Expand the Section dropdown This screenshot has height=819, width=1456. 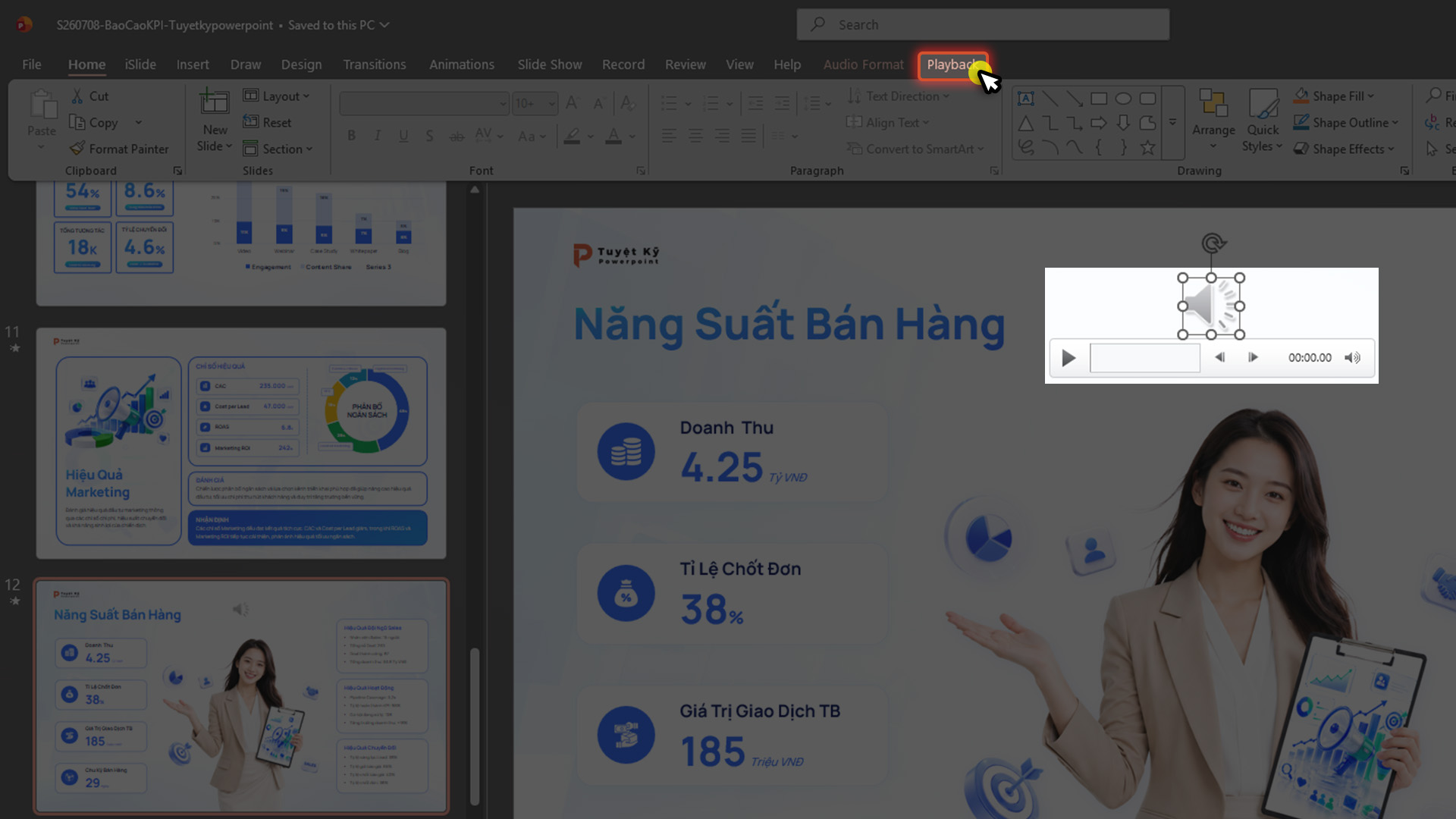278,149
